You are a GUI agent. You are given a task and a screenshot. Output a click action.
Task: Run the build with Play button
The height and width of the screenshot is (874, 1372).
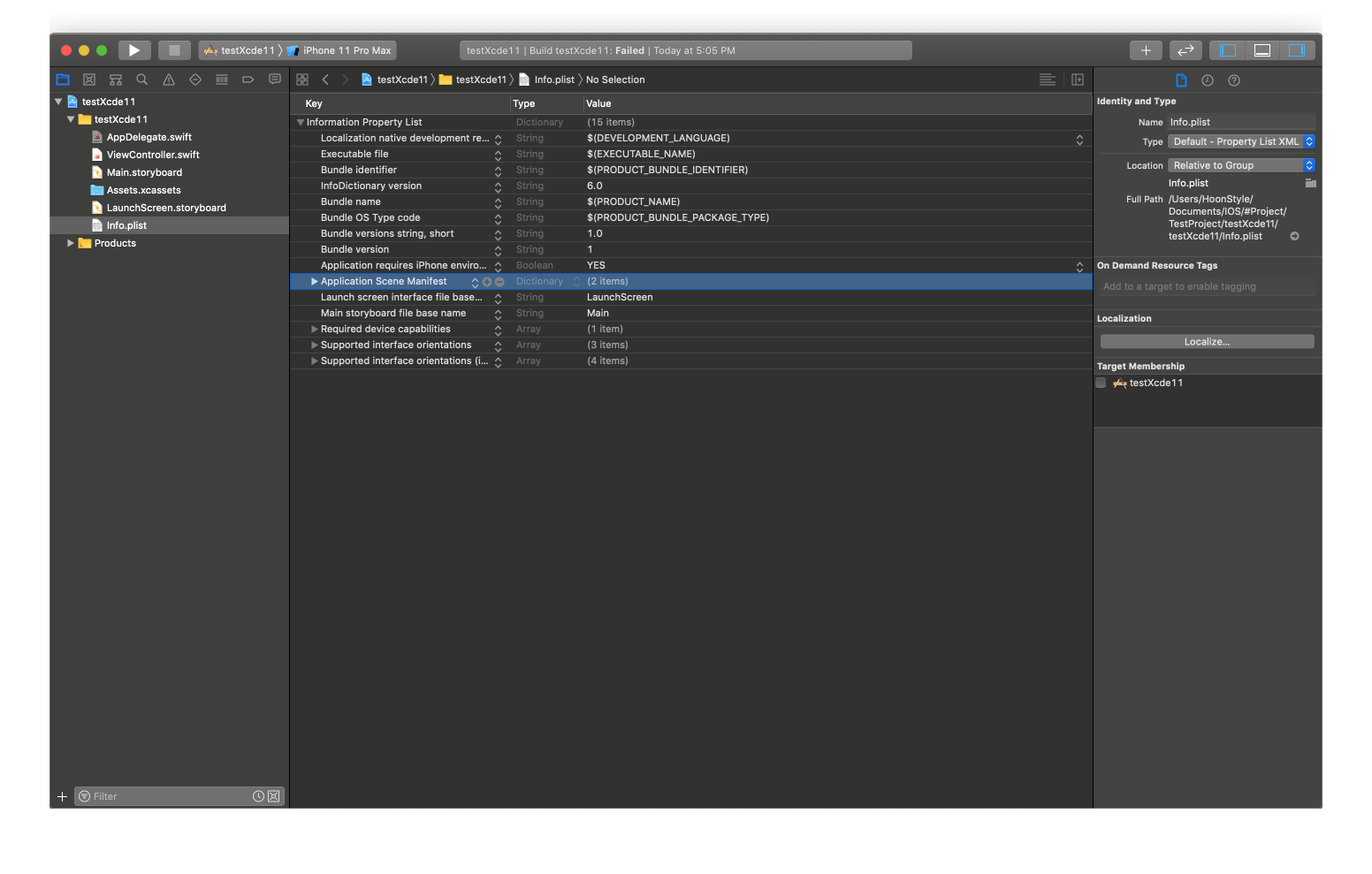[x=134, y=50]
